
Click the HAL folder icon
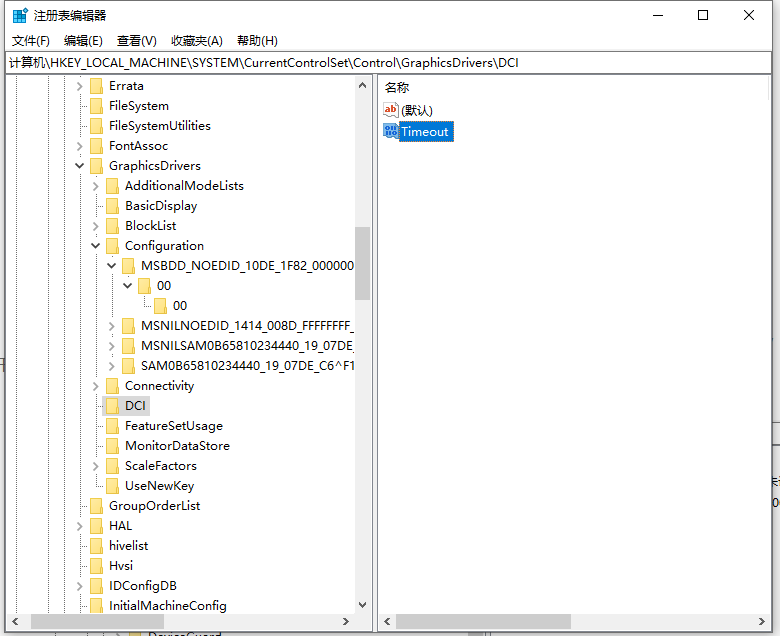click(x=96, y=526)
